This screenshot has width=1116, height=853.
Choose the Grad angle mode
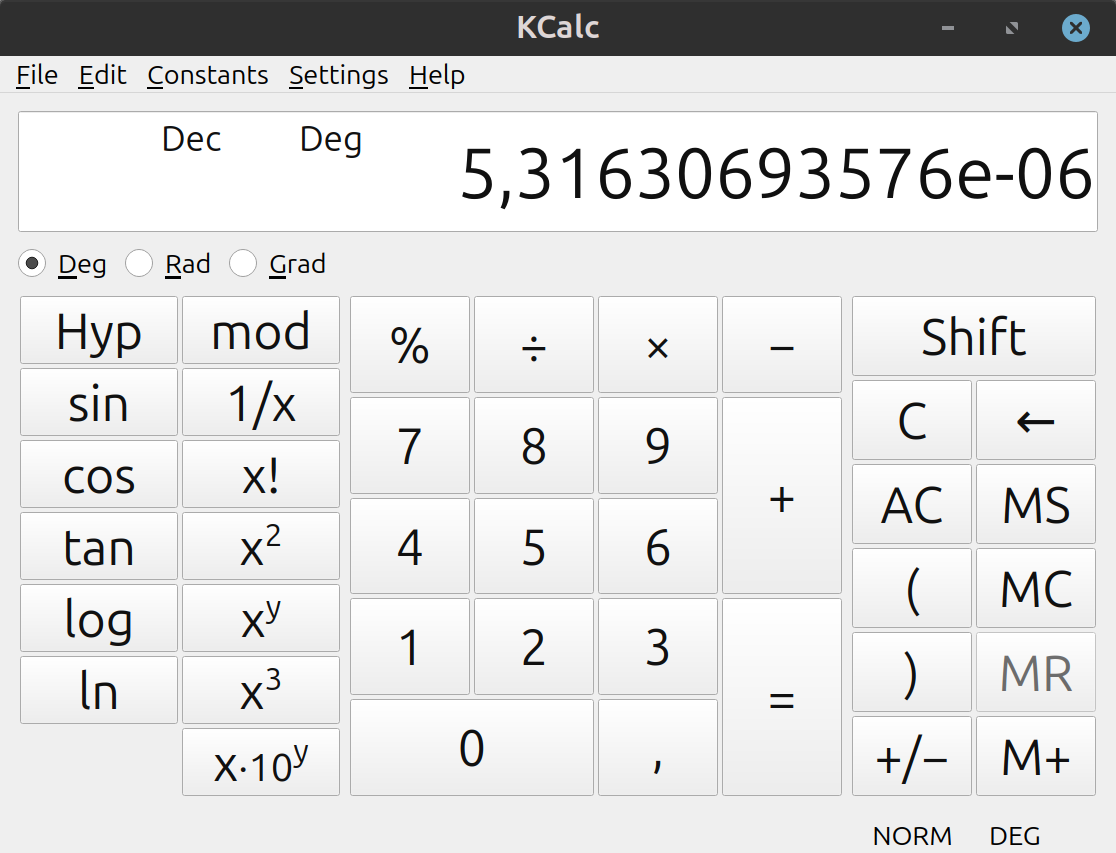243,264
